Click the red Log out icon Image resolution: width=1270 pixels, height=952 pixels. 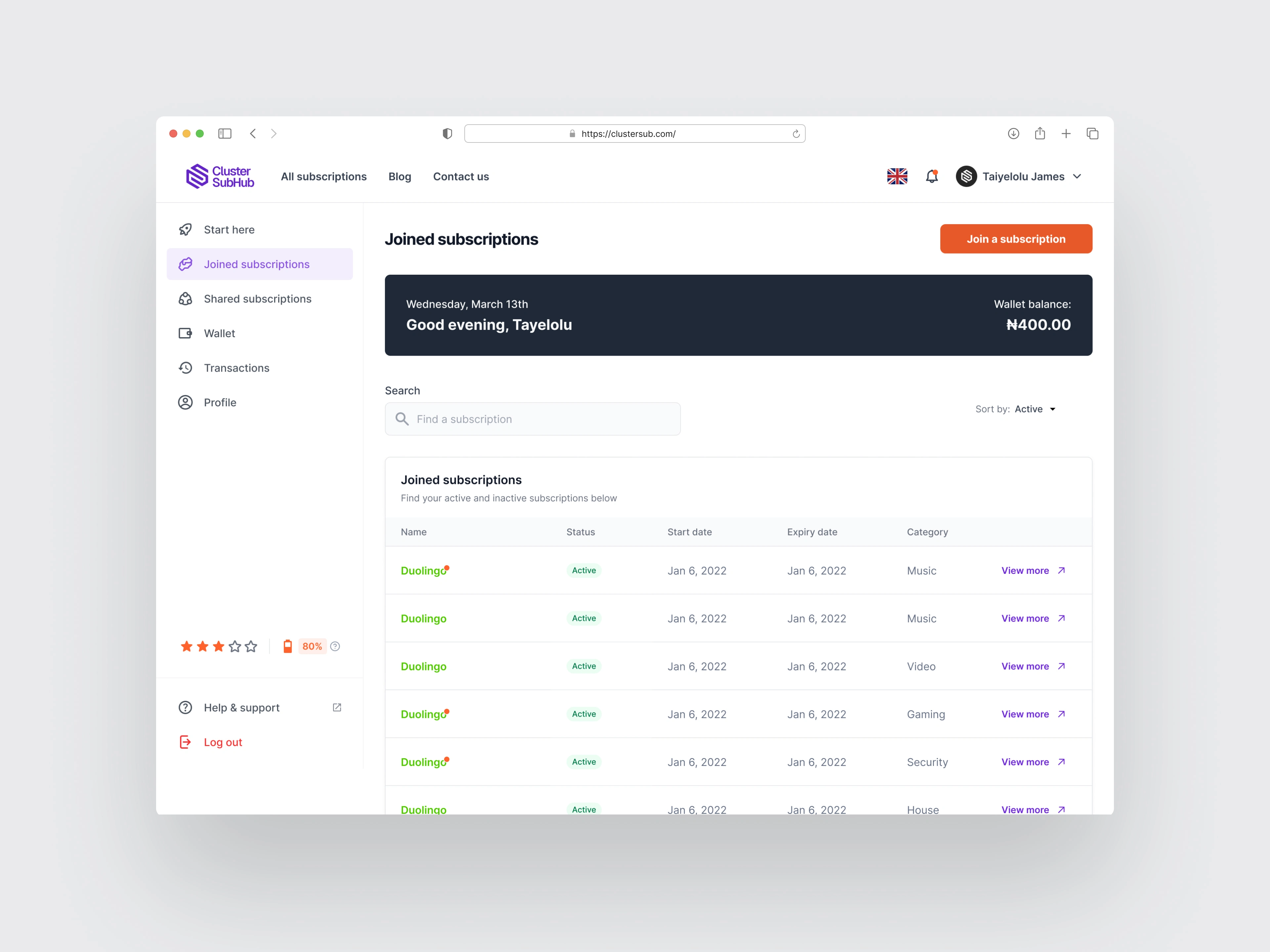[x=186, y=742]
